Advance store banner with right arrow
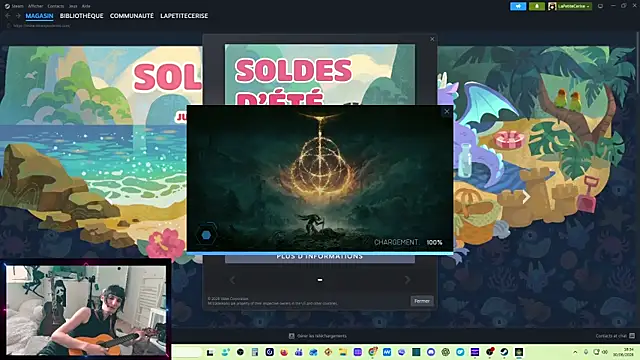The height and width of the screenshot is (360, 640). [526, 197]
